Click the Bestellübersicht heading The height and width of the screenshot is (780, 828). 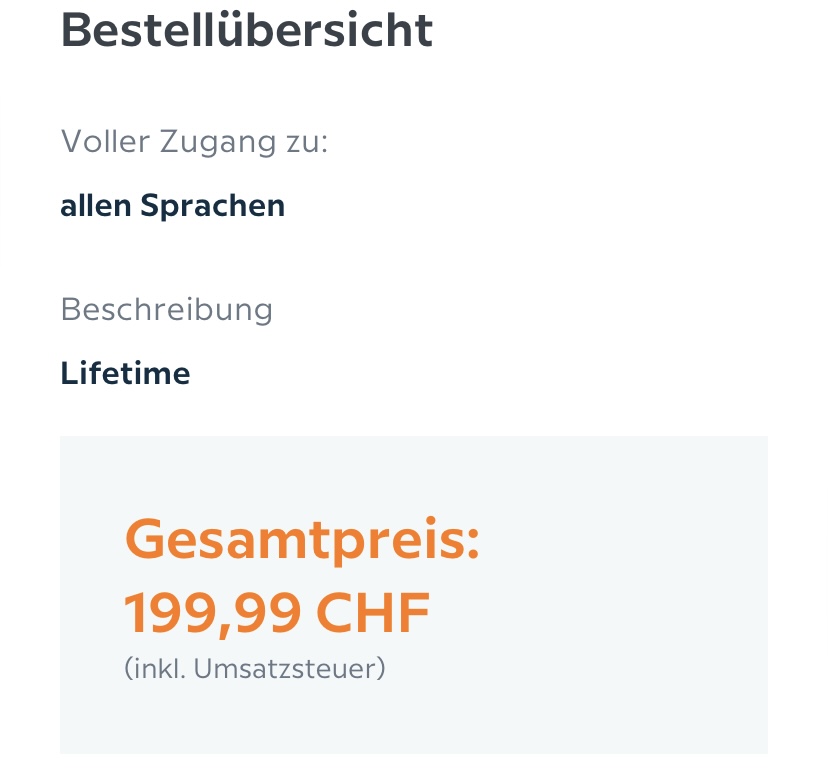pyautogui.click(x=247, y=30)
